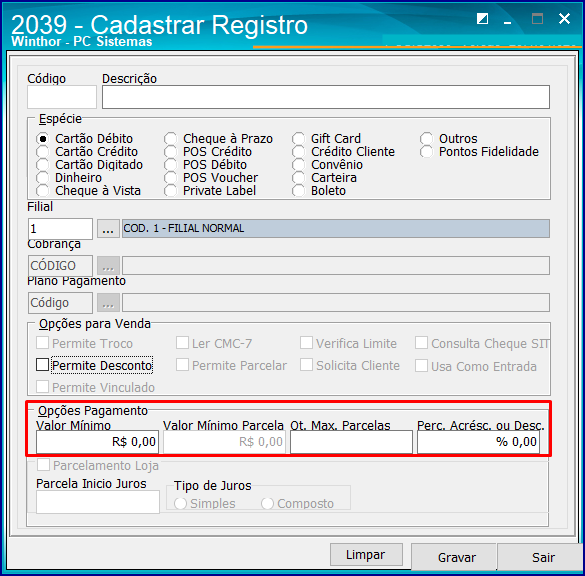Screen dimensions: 585x576
Task: Click the Descrição text field
Action: (x=326, y=97)
